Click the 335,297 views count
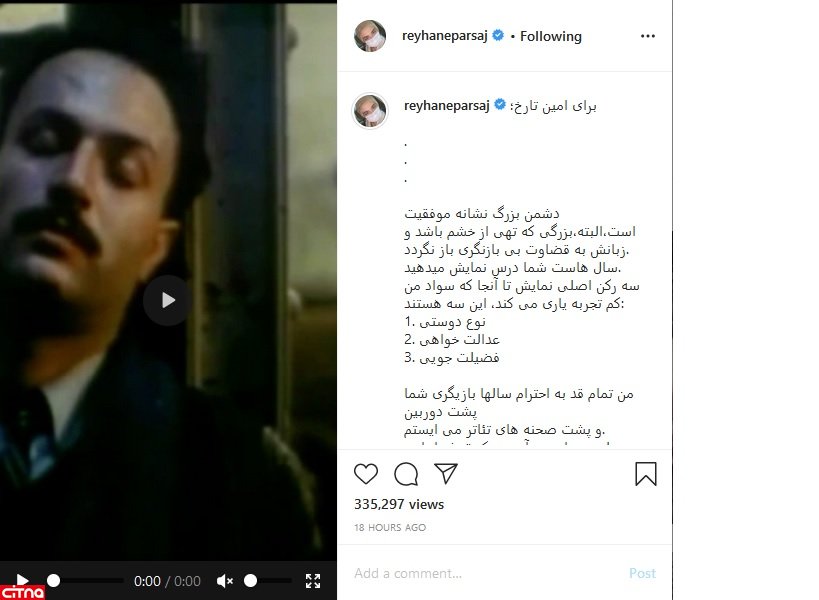The width and height of the screenshot is (819, 600). point(399,504)
